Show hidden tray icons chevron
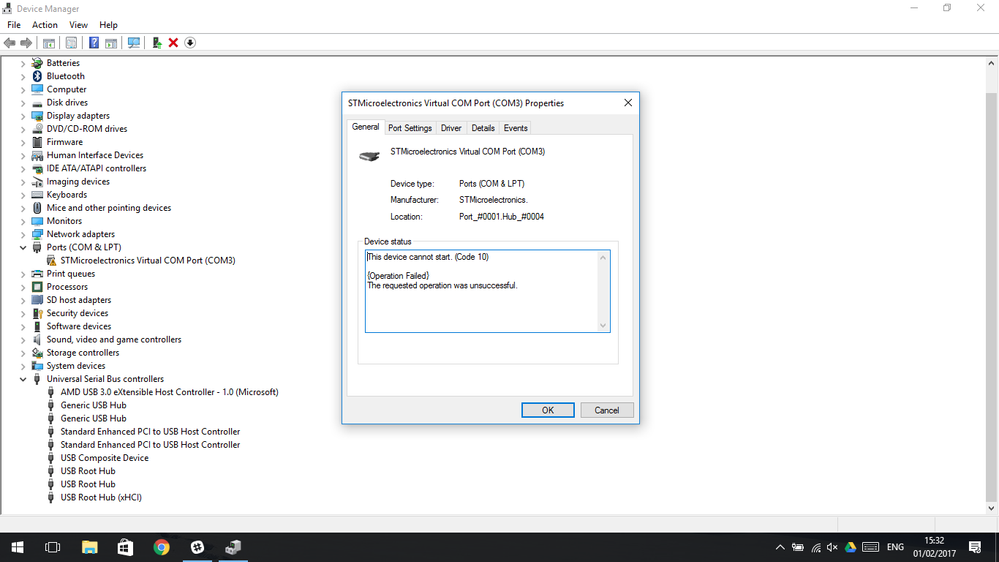The width and height of the screenshot is (999, 562). click(780, 547)
